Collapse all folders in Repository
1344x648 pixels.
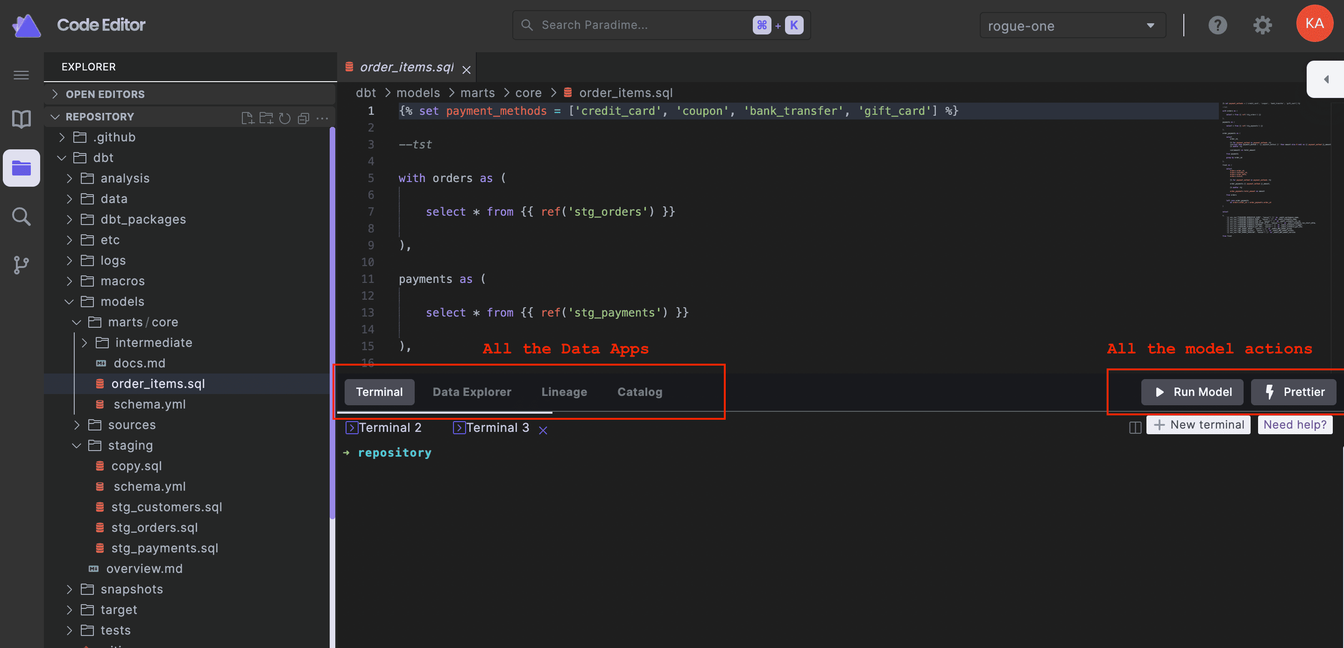302,118
